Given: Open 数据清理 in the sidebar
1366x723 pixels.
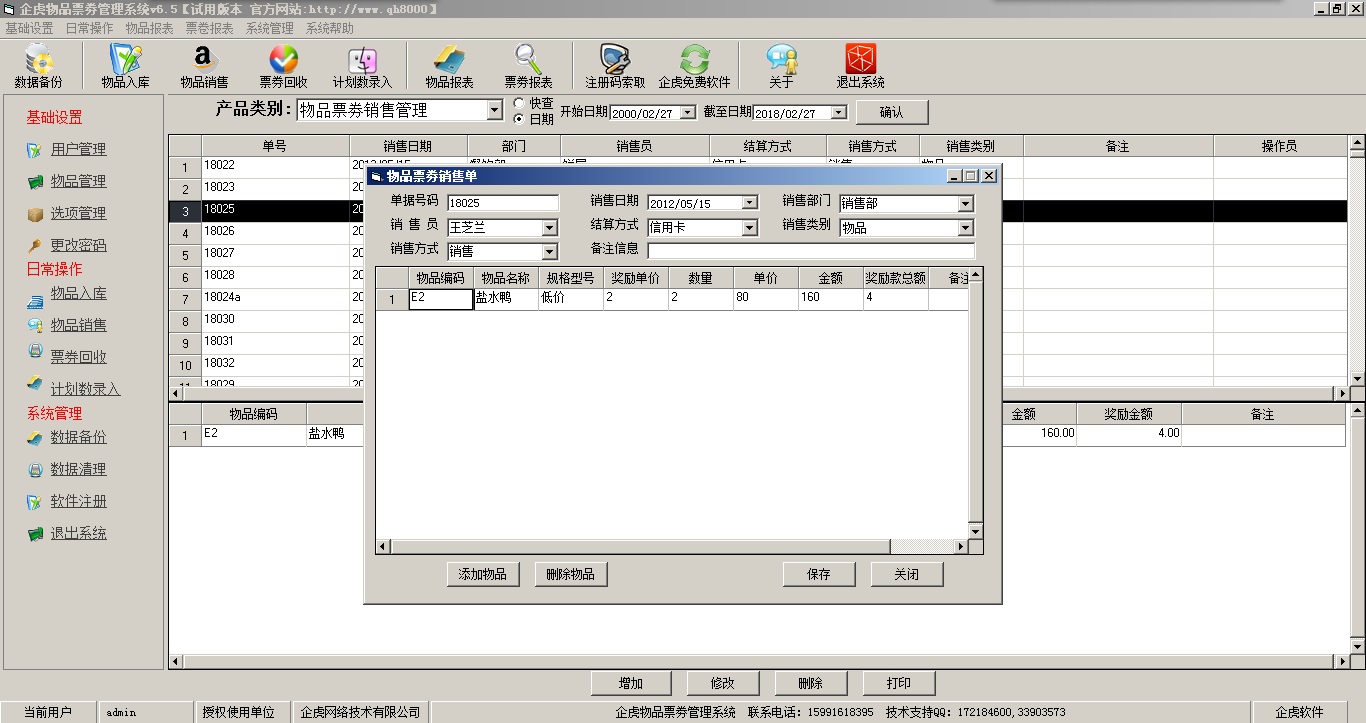Looking at the screenshot, I should click(x=78, y=469).
